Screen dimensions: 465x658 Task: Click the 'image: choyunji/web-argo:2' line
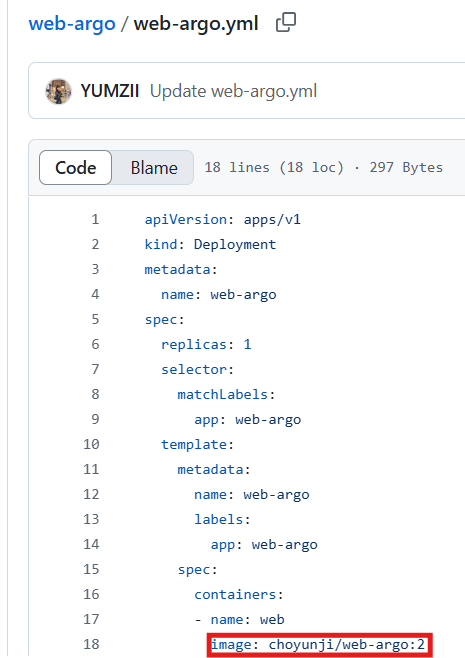pyautogui.click(x=318, y=645)
